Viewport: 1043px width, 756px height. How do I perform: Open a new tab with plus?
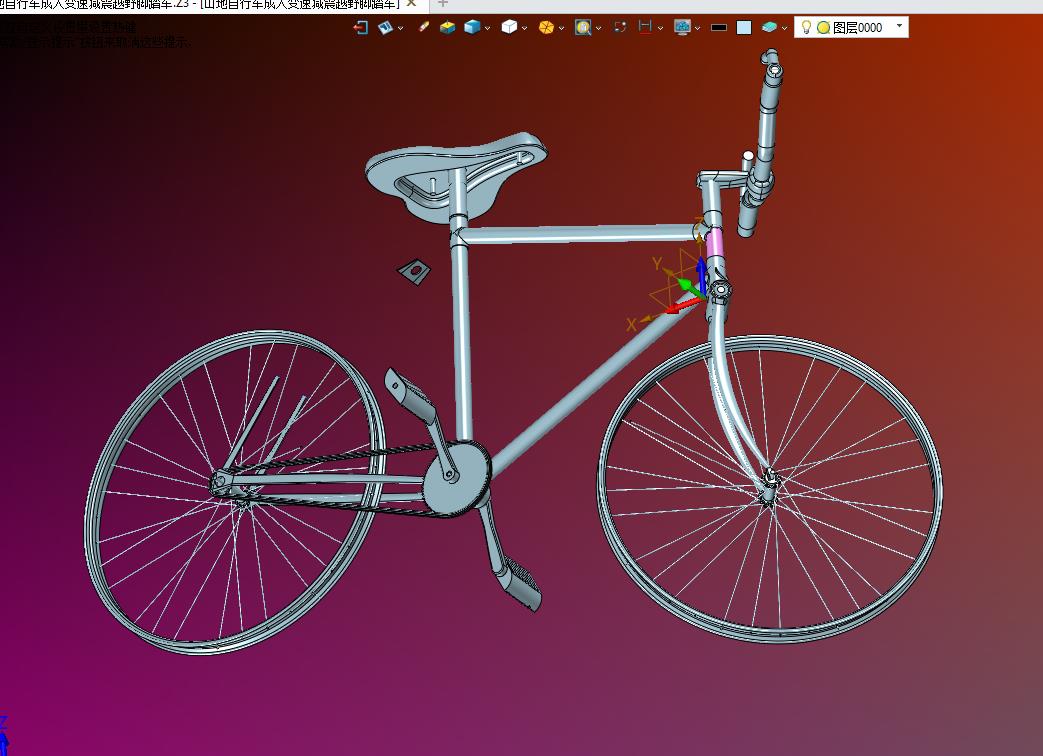(442, 4)
